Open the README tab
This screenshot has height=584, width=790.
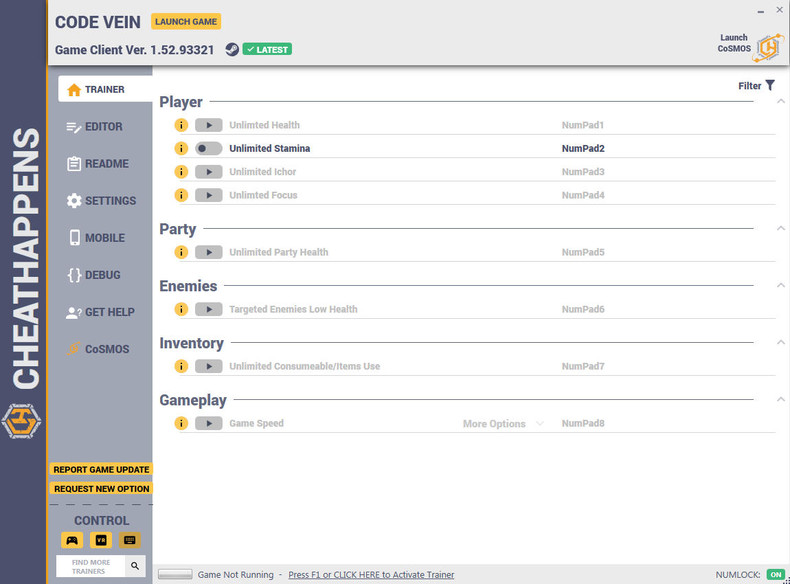click(x=100, y=164)
